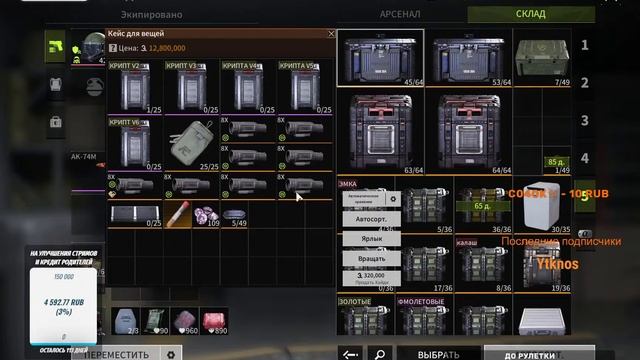Go to storage page 2
This screenshot has width=640, height=360.
click(584, 83)
